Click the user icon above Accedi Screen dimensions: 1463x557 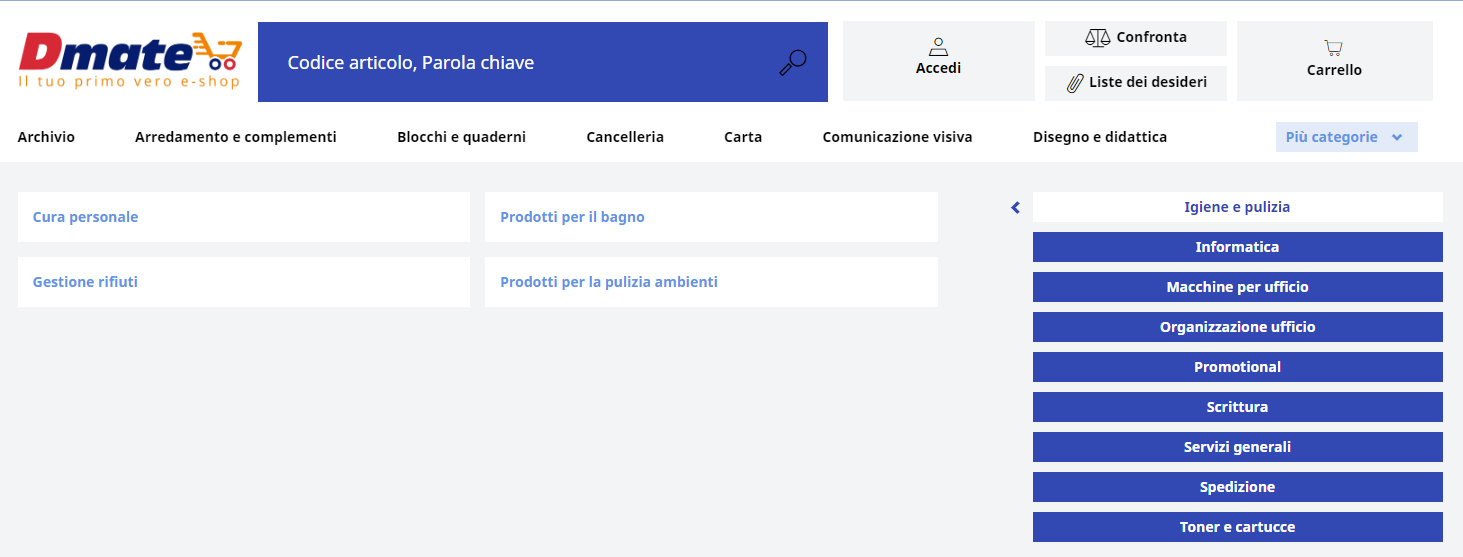click(938, 46)
